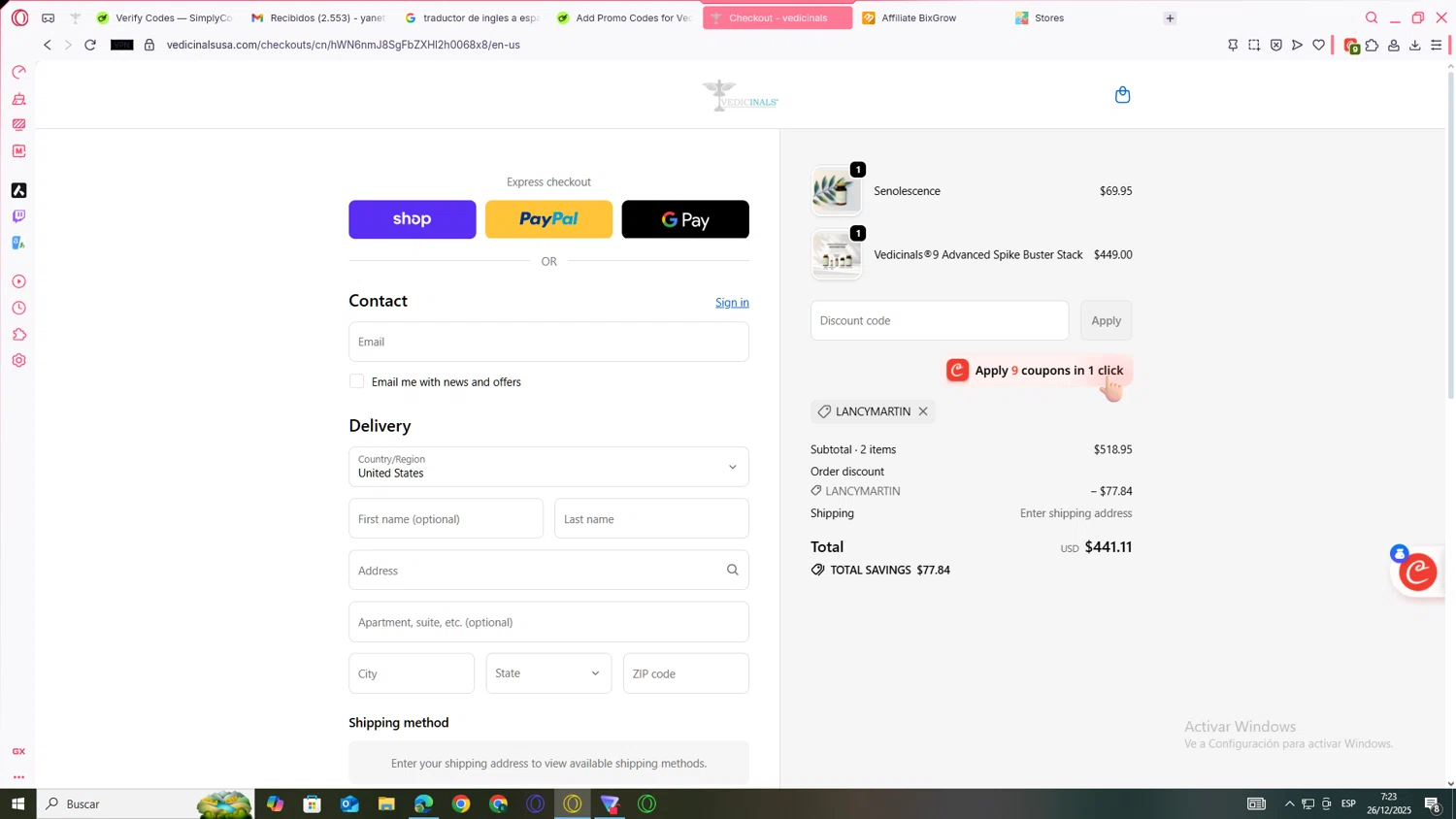Focus the Email input field
Image resolution: width=1456 pixels, height=819 pixels.
(548, 342)
